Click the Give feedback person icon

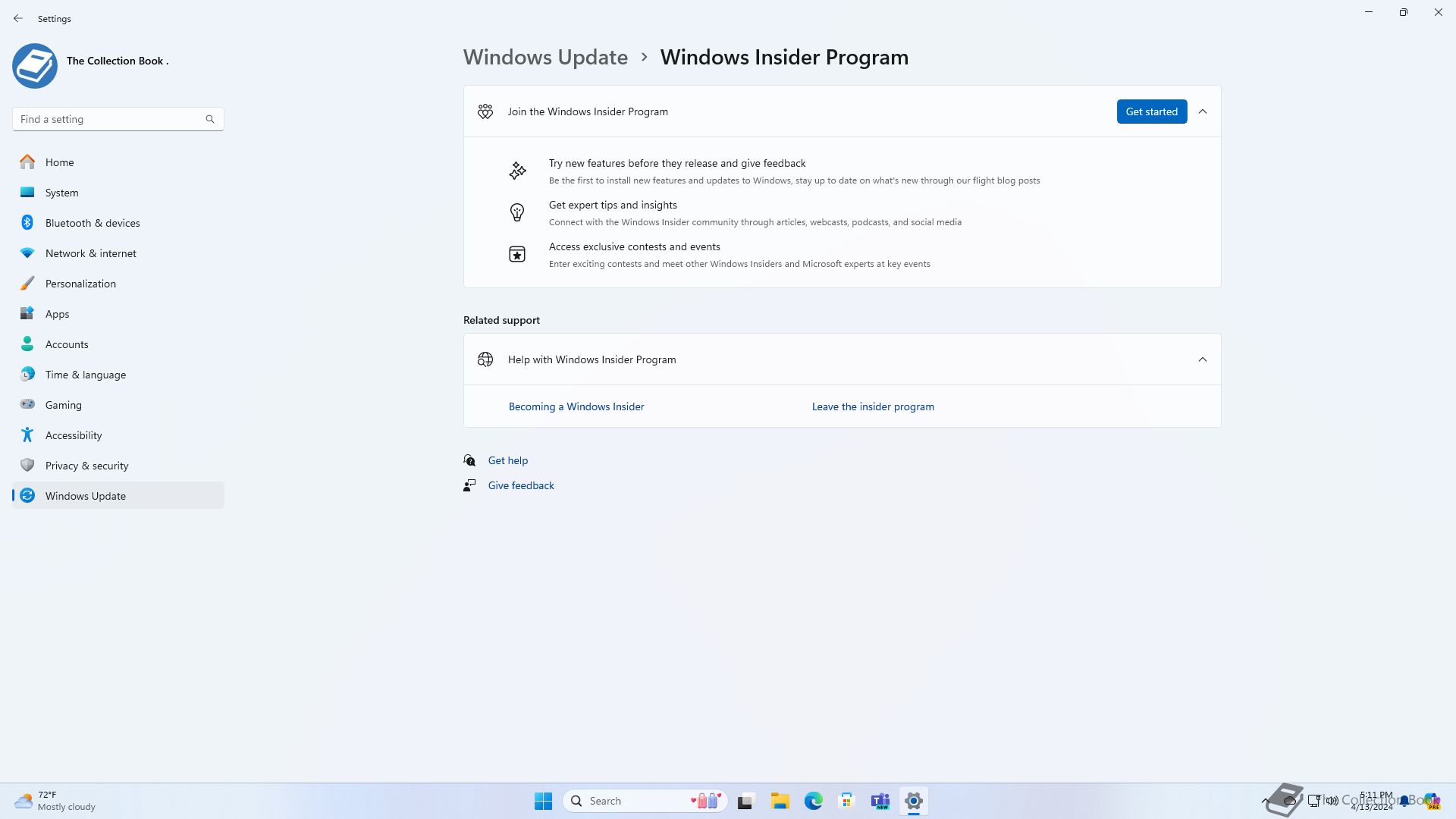tap(469, 485)
